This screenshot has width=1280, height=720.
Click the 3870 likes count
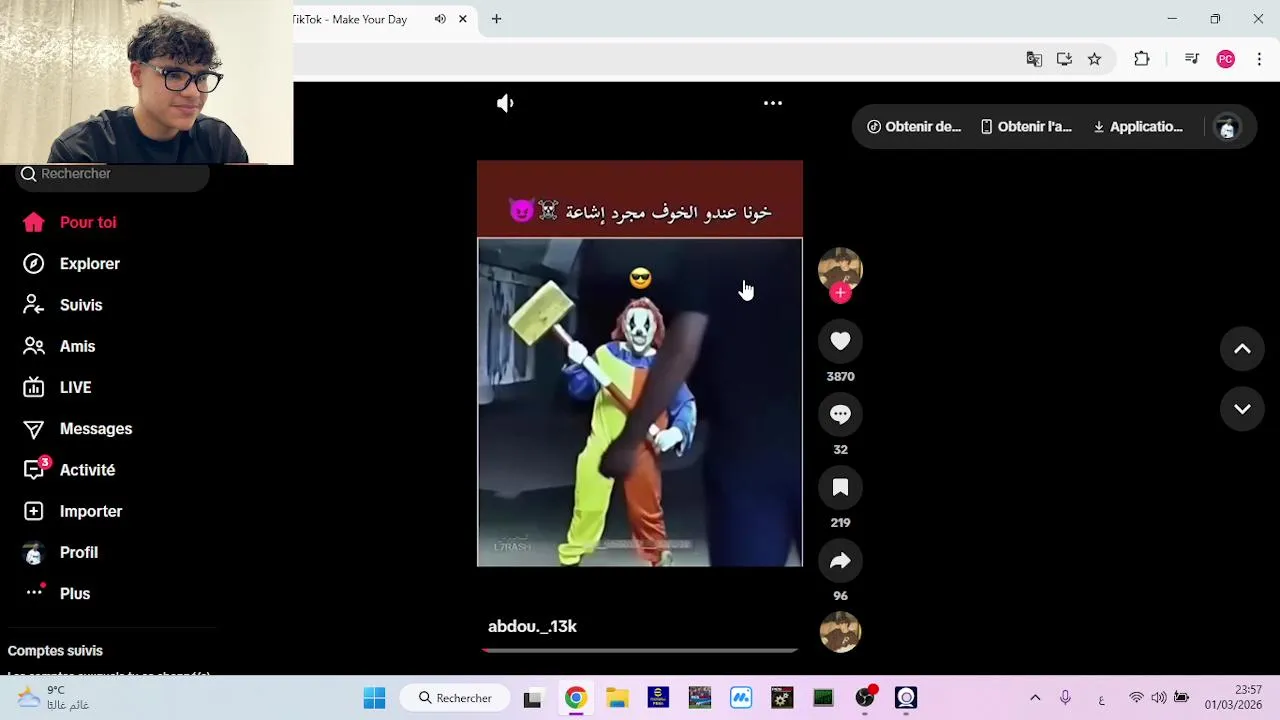pyautogui.click(x=840, y=377)
